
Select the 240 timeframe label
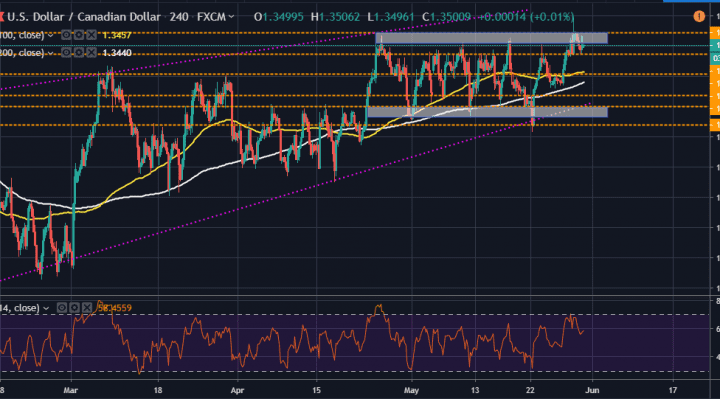179,17
